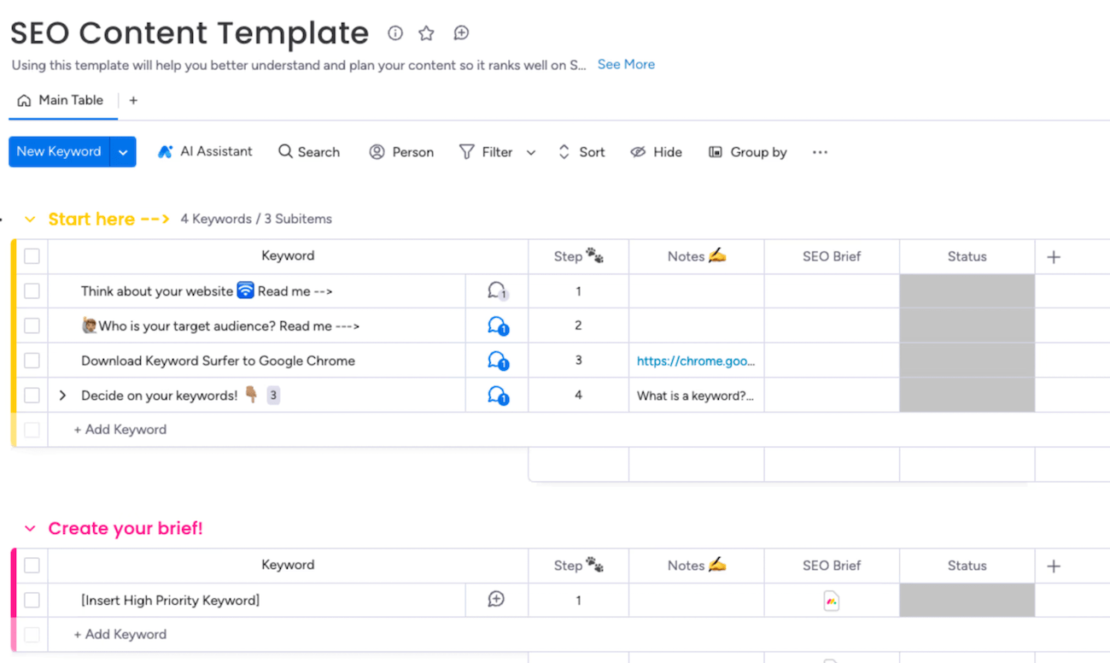The height and width of the screenshot is (663, 1110).
Task: Add column in Start here group
Action: tap(1053, 257)
